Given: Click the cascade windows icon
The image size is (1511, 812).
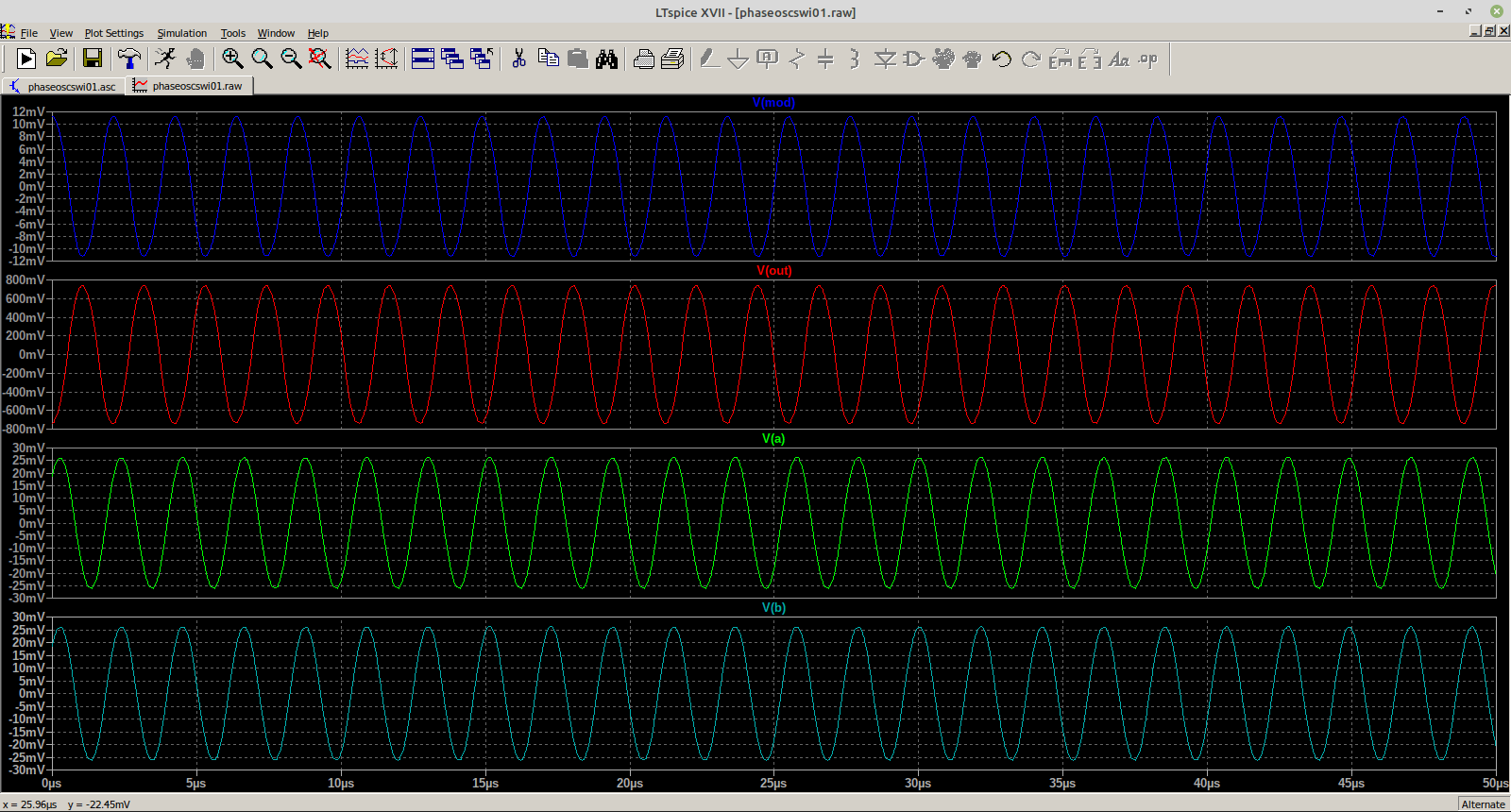Looking at the screenshot, I should [x=482, y=59].
